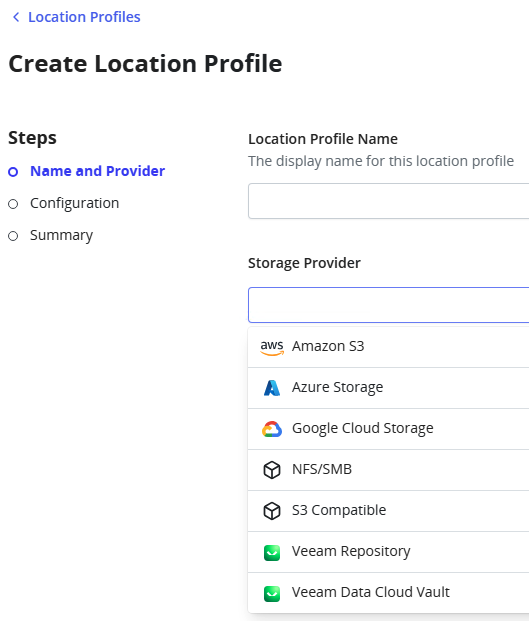Click the Azure Storage logo icon
The width and height of the screenshot is (529, 621).
tap(272, 388)
